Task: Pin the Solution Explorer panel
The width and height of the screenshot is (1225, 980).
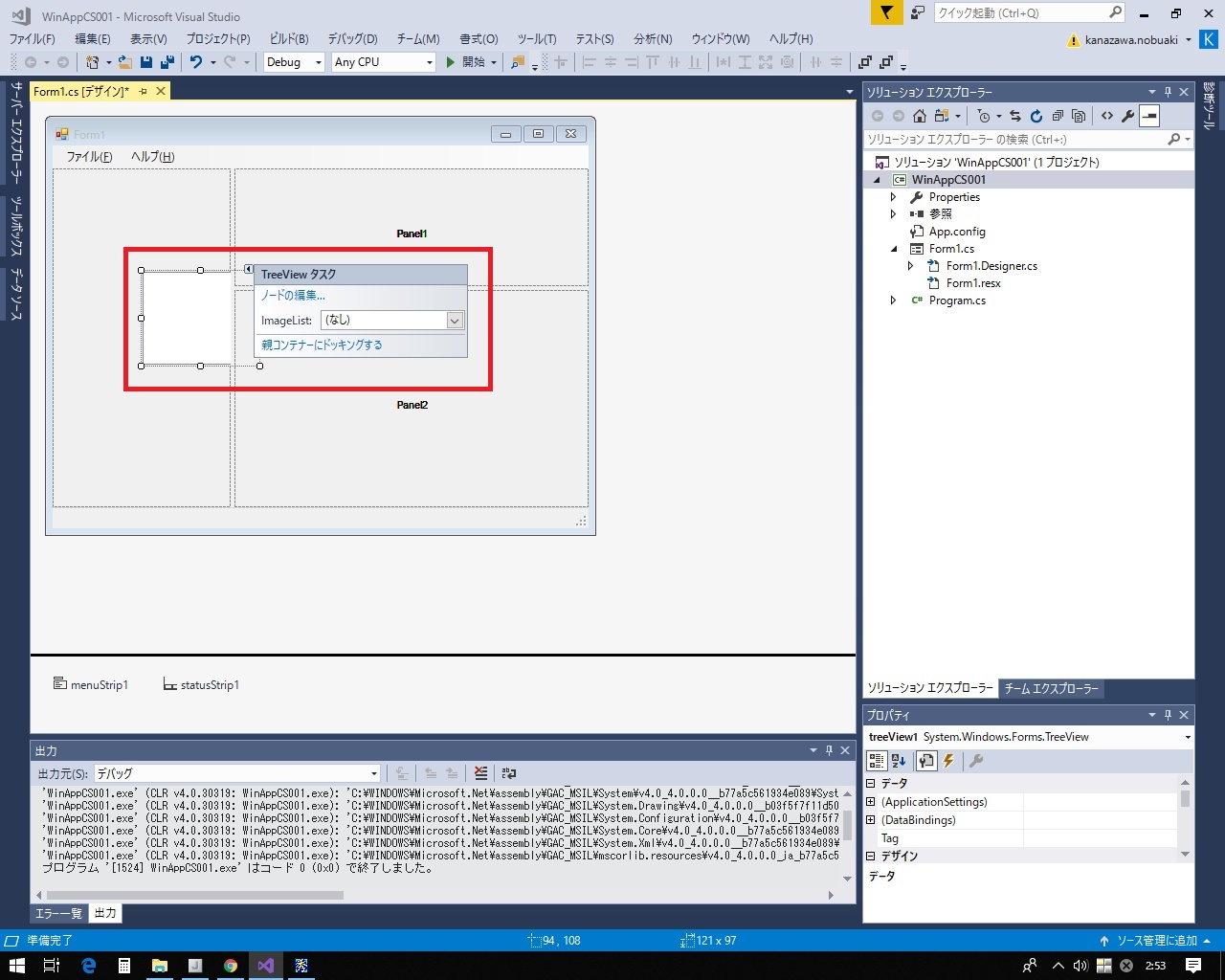Action: click(1168, 92)
